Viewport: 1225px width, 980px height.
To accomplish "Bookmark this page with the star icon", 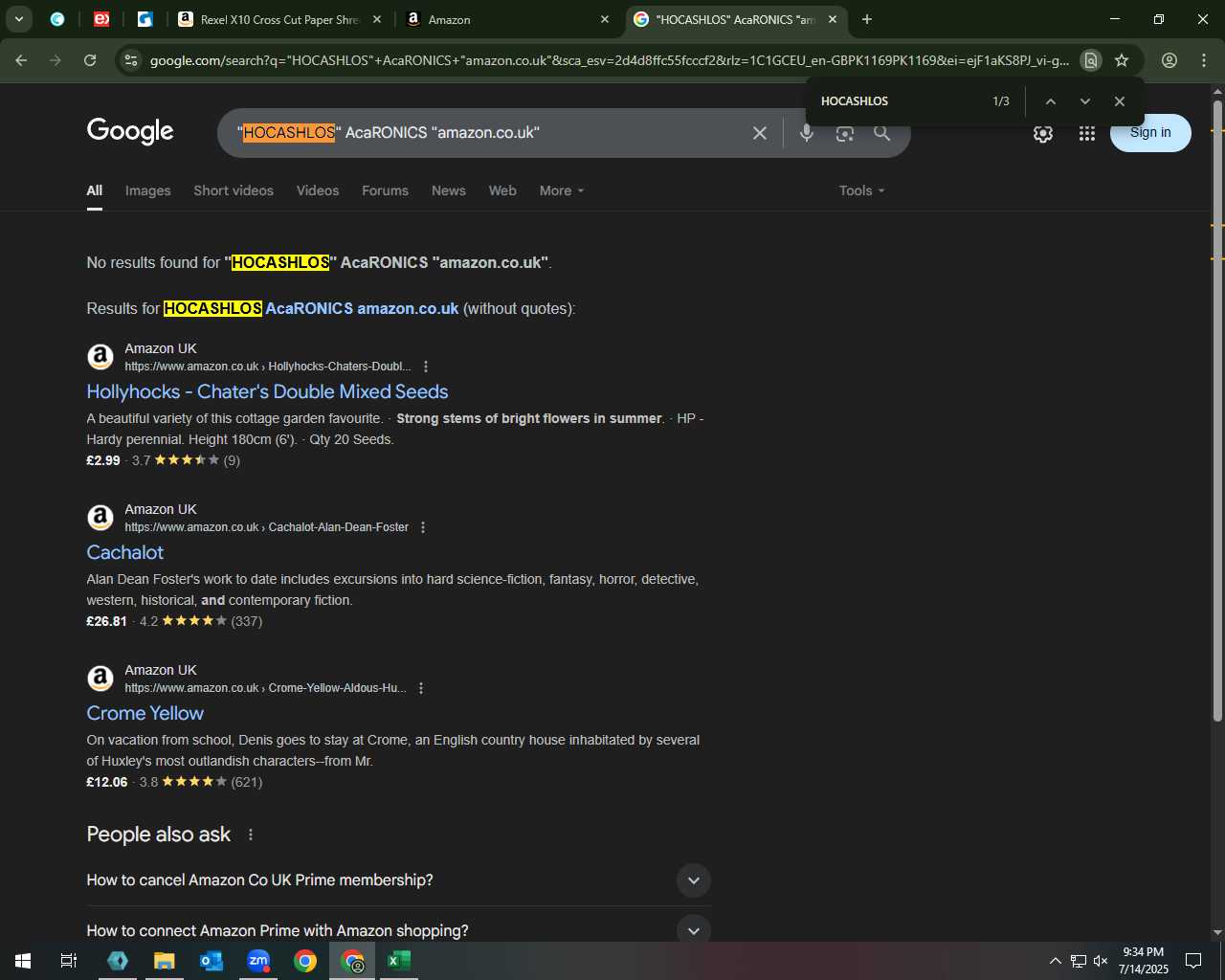I will [1122, 60].
